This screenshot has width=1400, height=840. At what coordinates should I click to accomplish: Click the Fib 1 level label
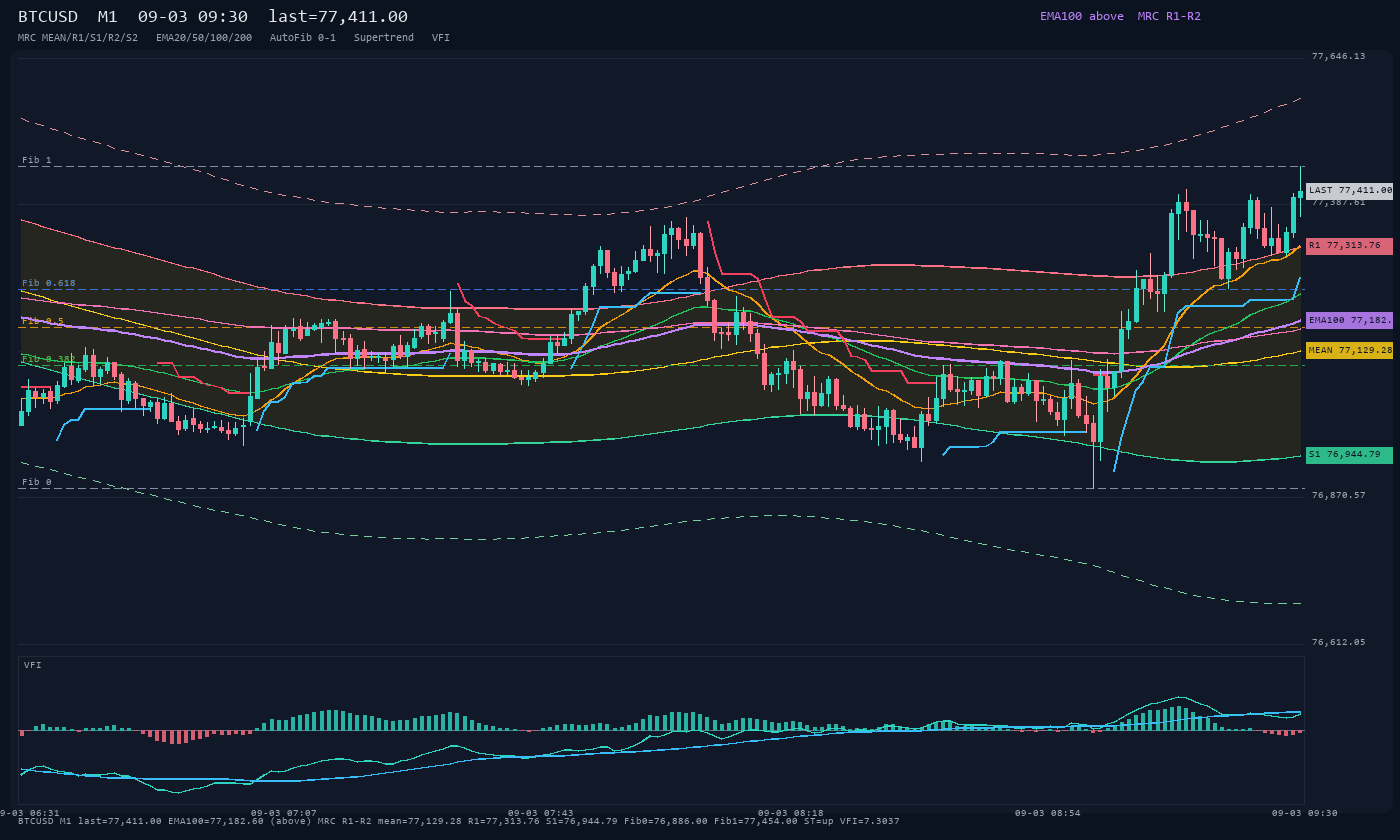pyautogui.click(x=37, y=160)
